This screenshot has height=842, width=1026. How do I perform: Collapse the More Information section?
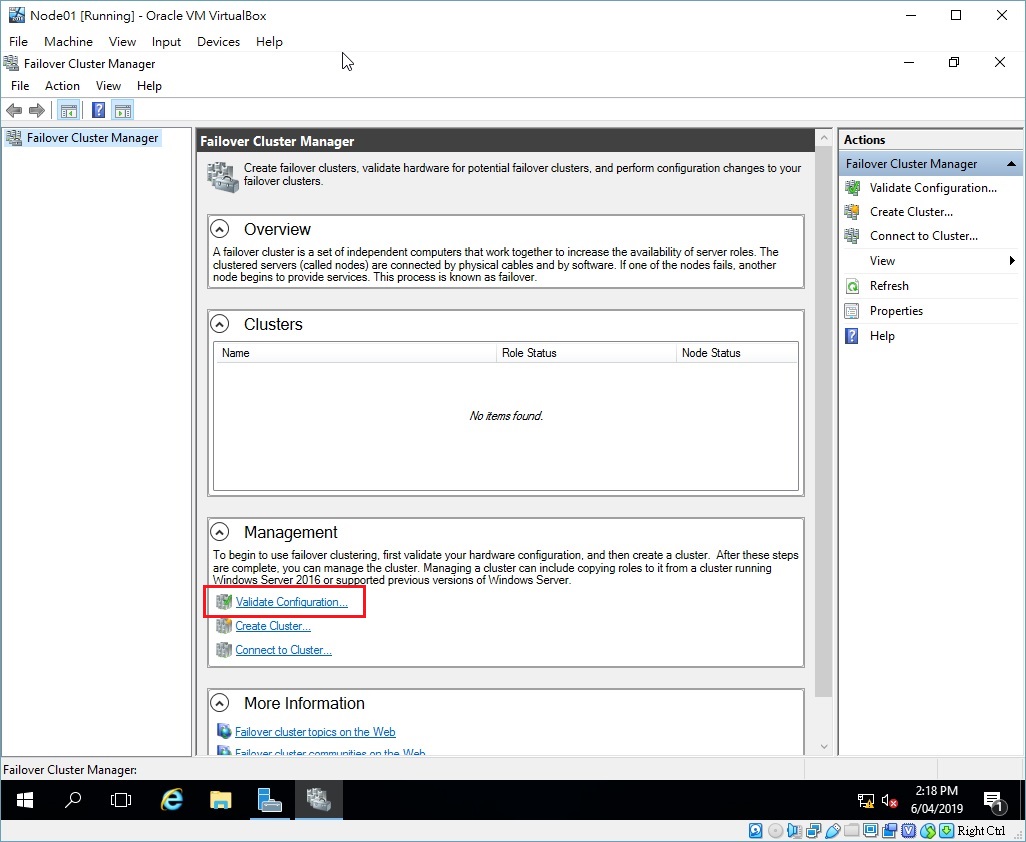coord(220,703)
